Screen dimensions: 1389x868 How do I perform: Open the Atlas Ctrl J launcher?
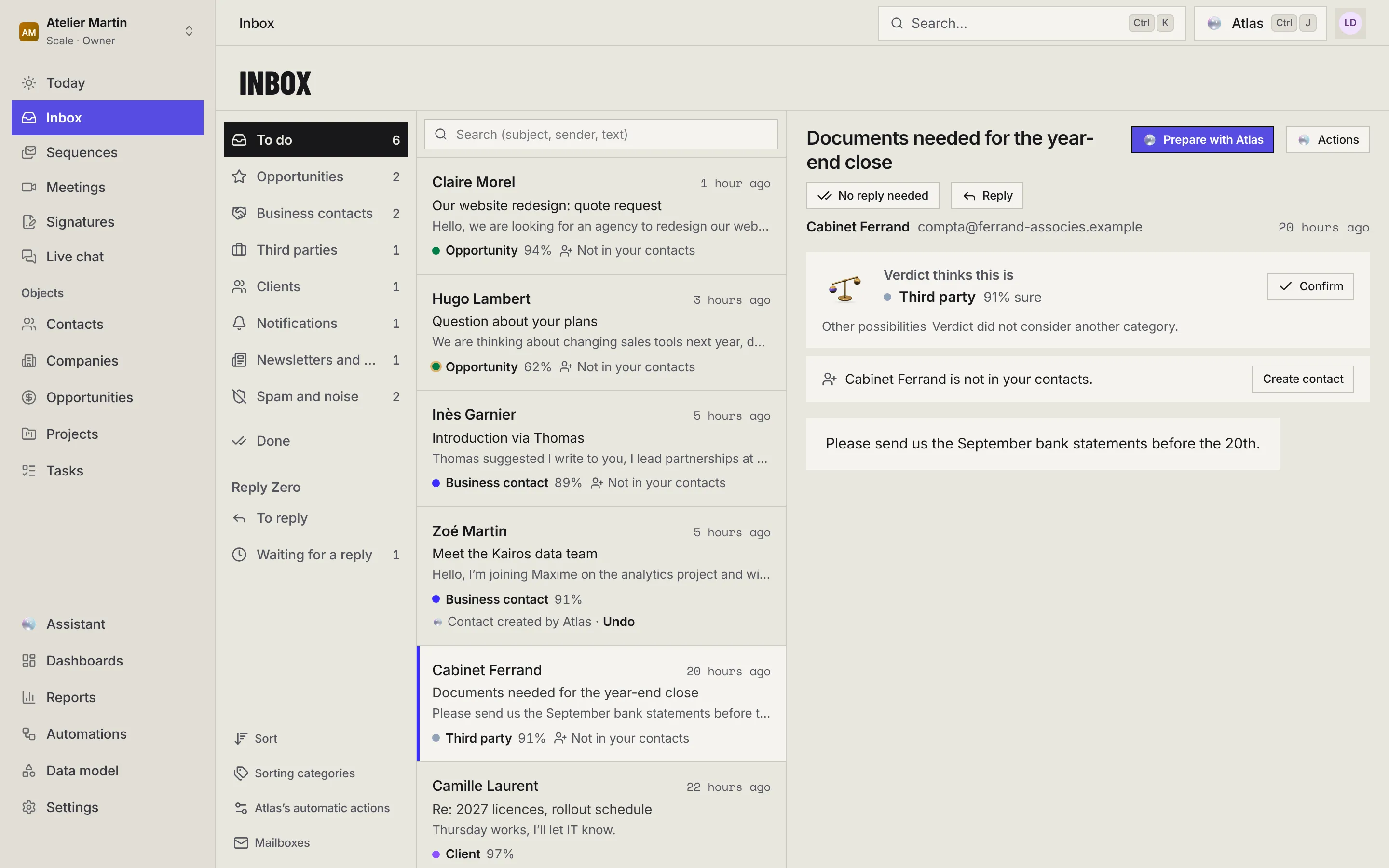1260,23
